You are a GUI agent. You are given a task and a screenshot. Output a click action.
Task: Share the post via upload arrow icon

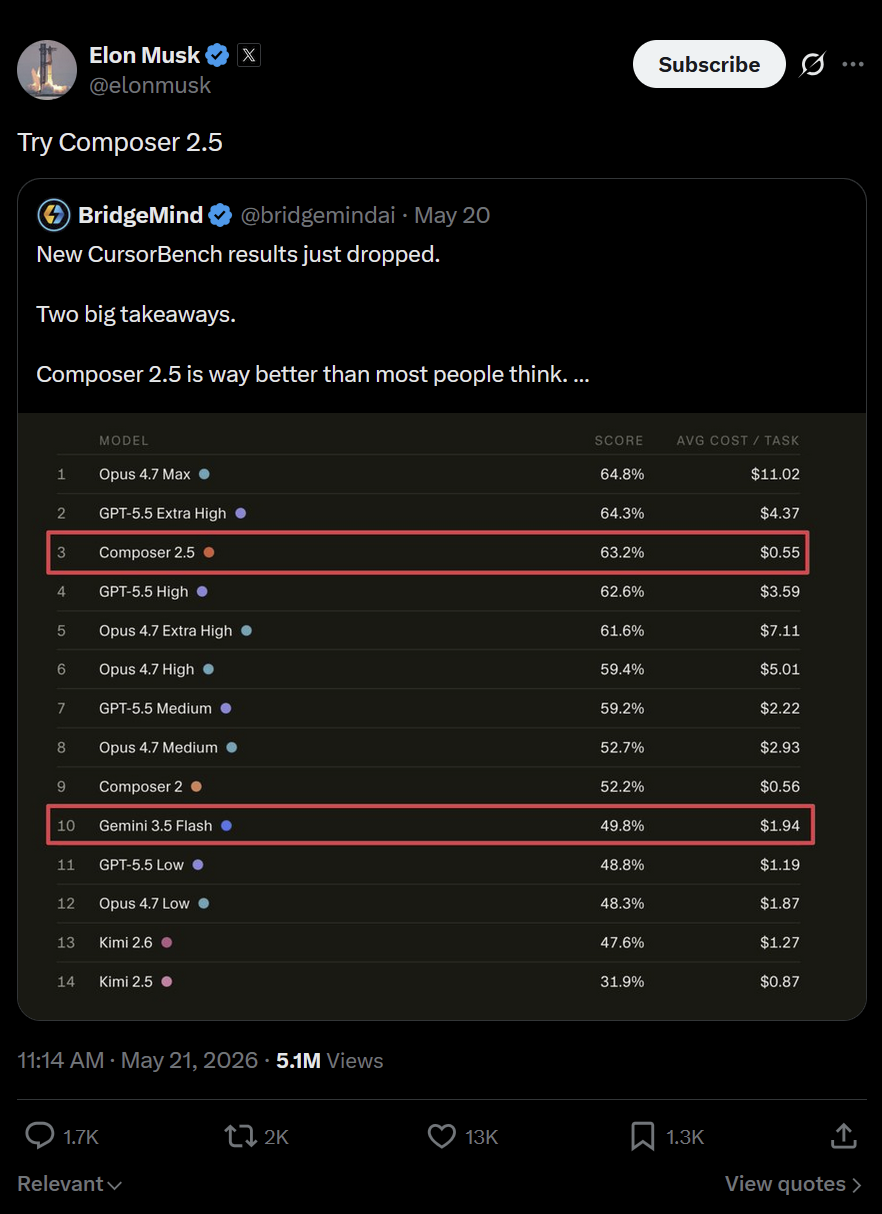843,1136
